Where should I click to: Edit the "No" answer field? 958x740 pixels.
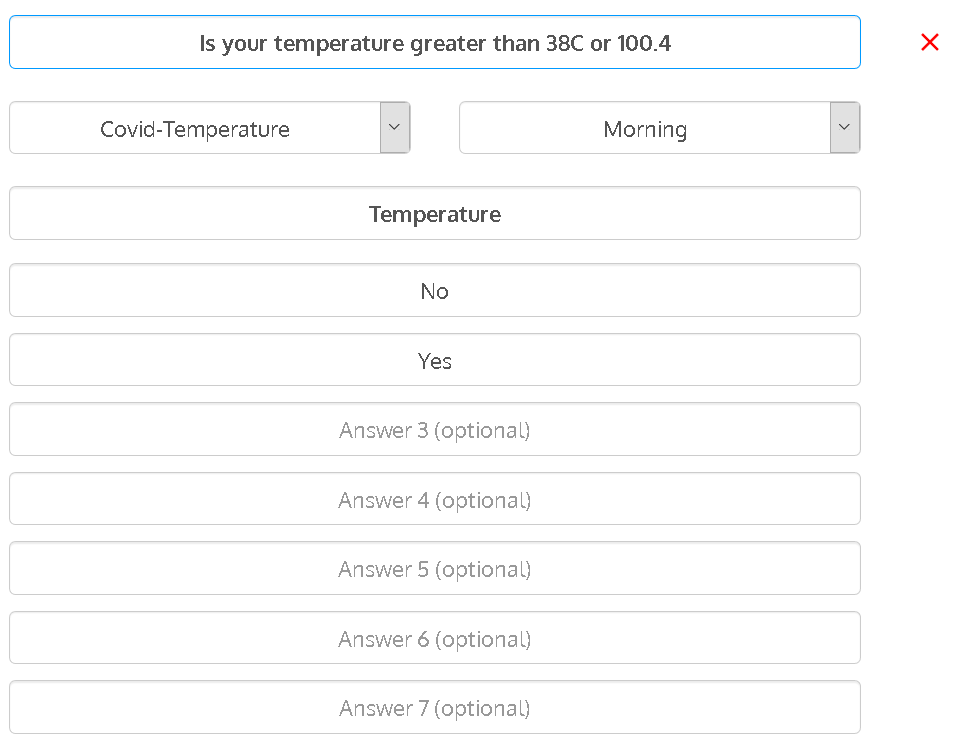pos(435,291)
